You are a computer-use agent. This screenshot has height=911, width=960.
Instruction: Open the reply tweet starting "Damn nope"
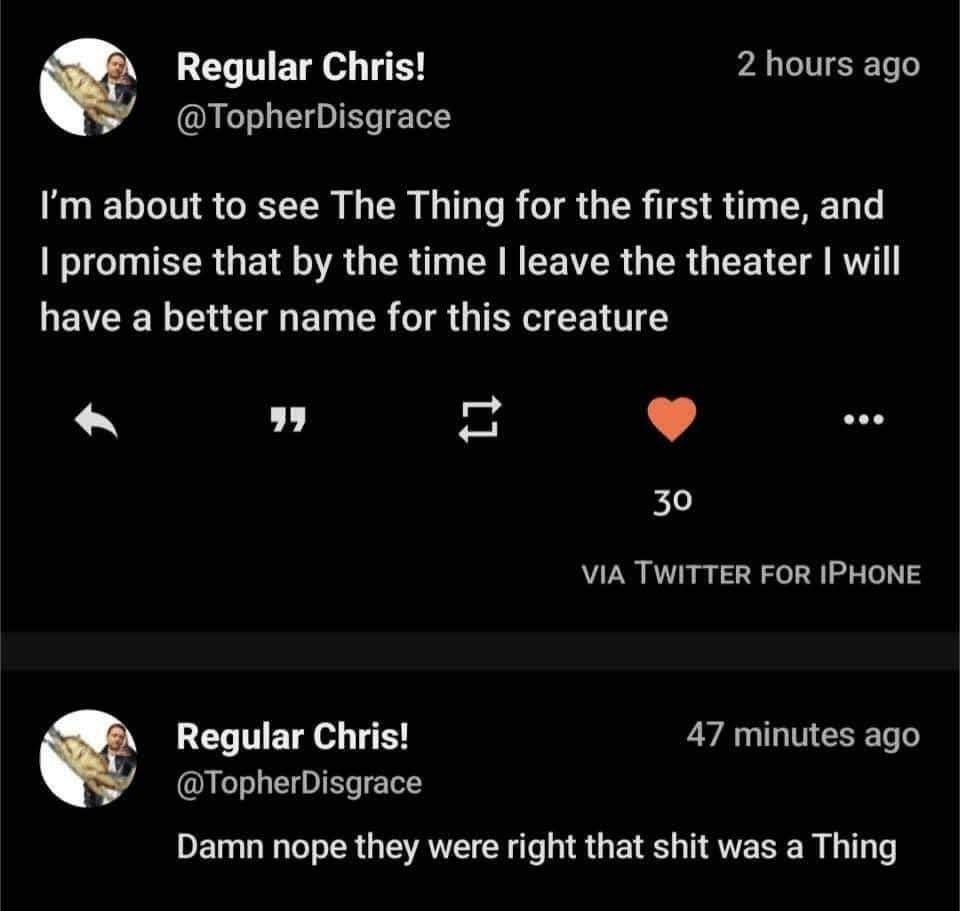tap(536, 847)
